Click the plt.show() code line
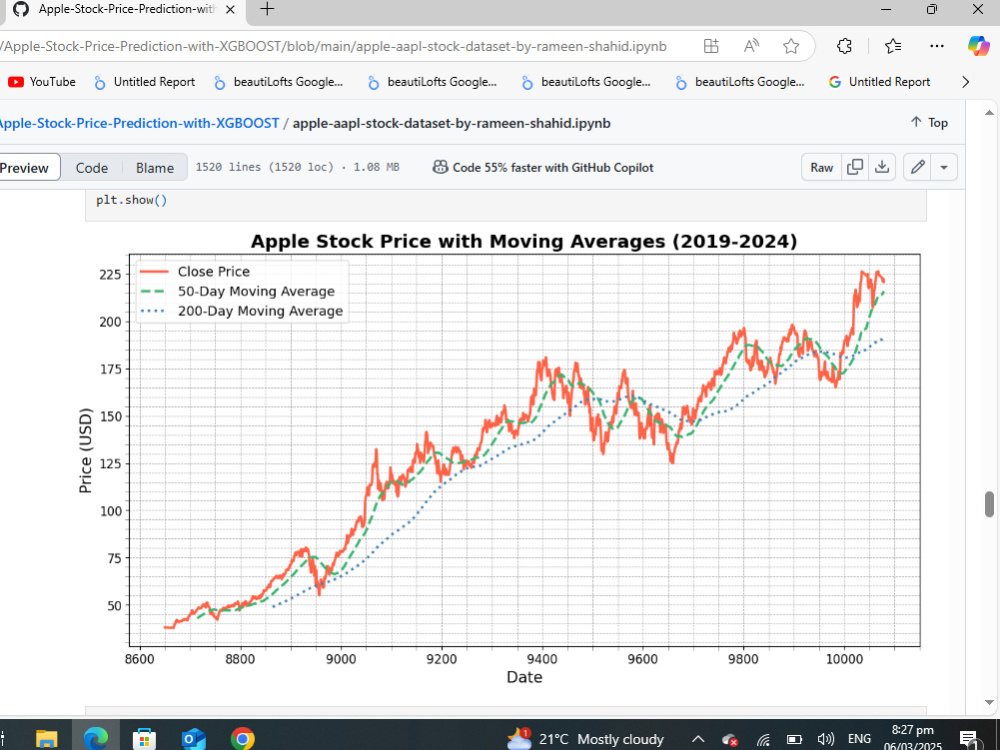The height and width of the screenshot is (750, 1000). pos(131,200)
